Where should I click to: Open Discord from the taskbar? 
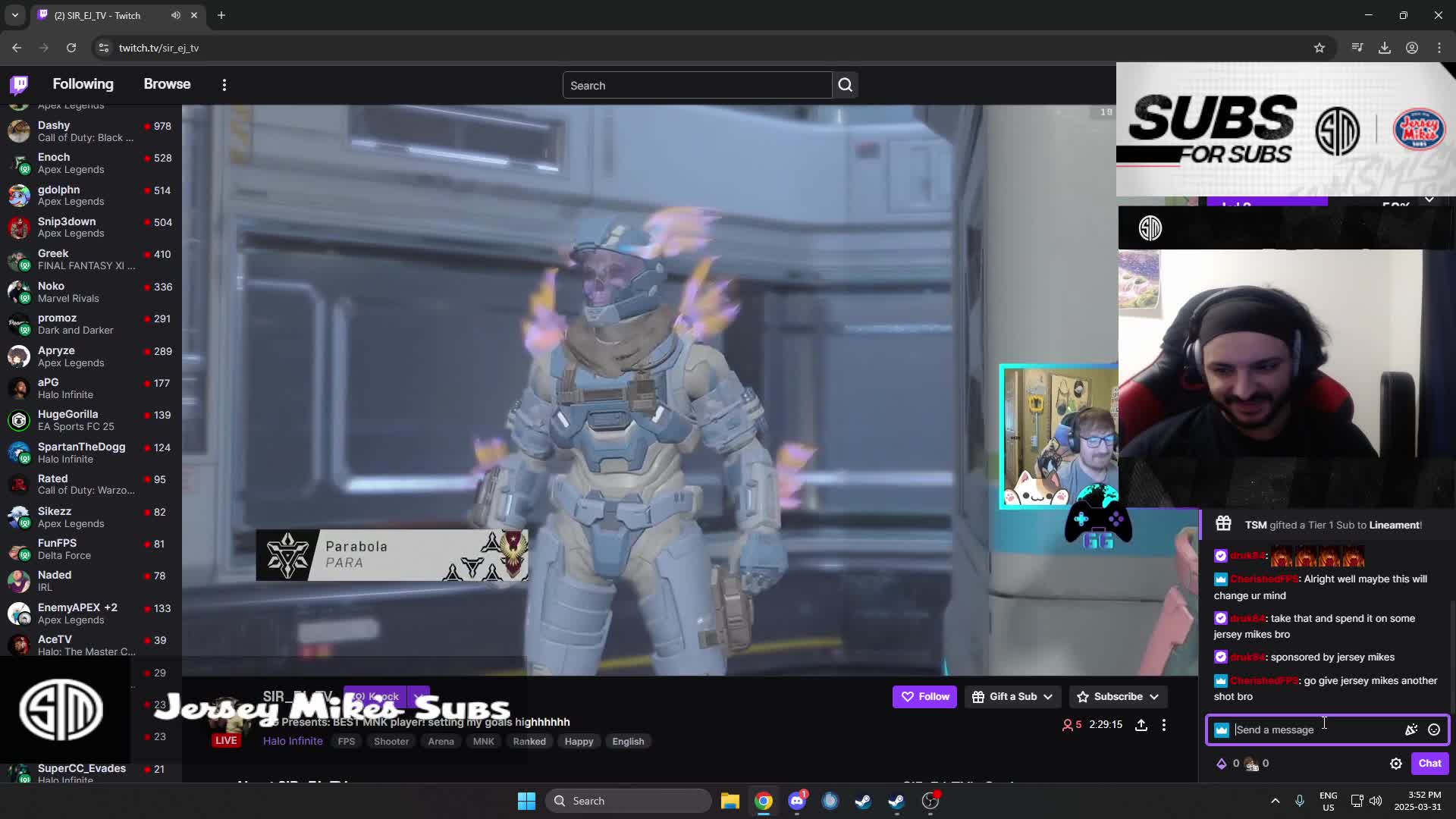coord(797,801)
